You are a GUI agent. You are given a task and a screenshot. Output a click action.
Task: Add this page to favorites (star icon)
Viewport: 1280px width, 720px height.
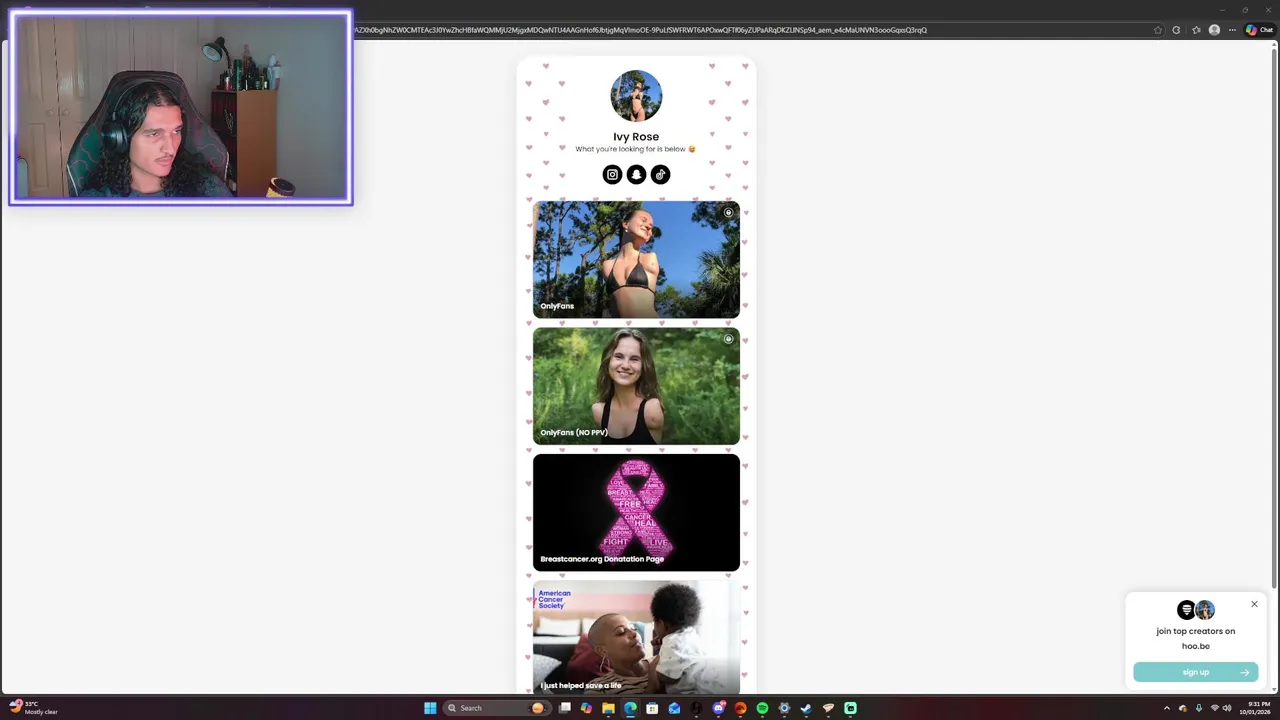point(1158,30)
